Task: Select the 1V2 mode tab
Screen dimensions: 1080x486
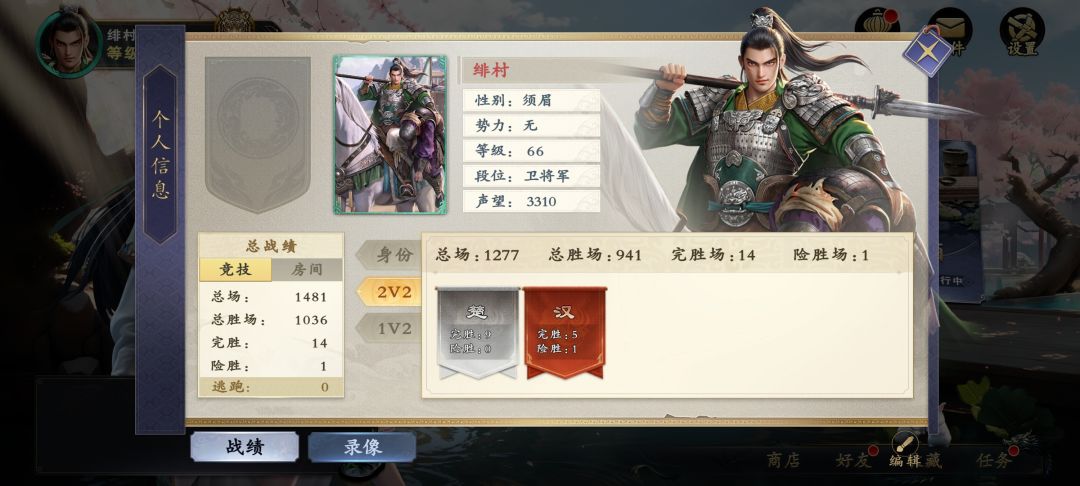Action: (390, 328)
